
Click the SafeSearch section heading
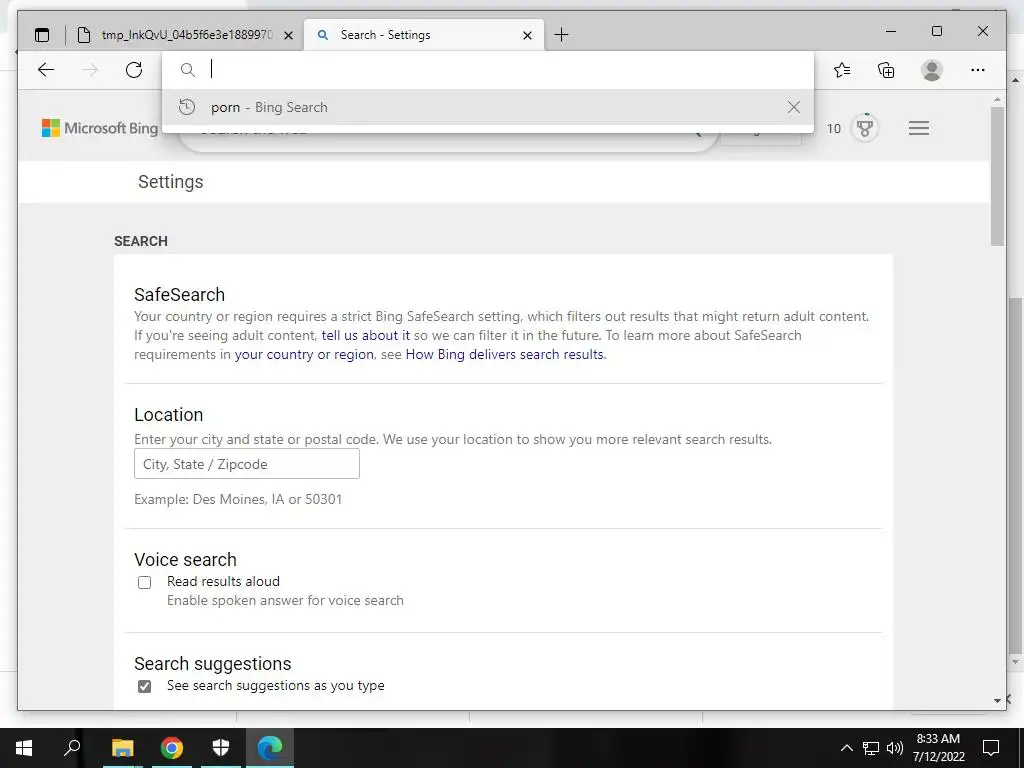coord(180,295)
